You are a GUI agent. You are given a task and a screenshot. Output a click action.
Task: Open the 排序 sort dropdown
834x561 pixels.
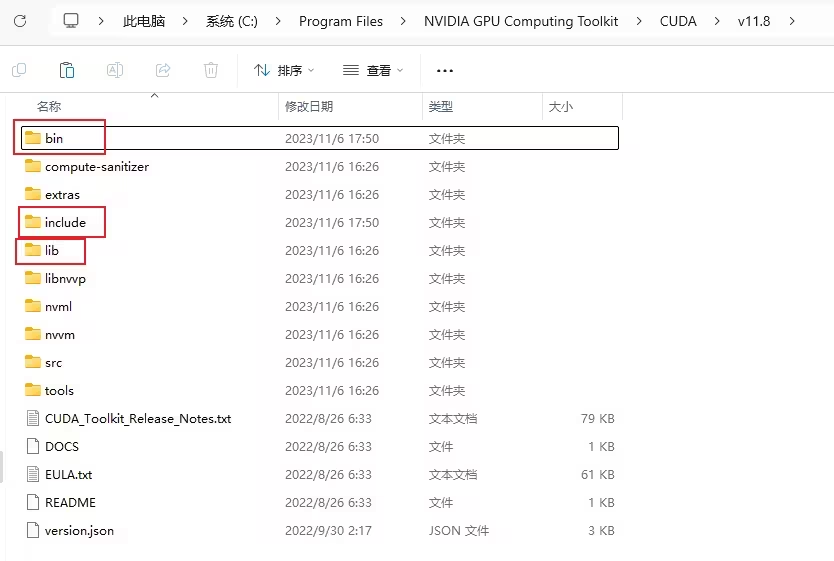284,70
